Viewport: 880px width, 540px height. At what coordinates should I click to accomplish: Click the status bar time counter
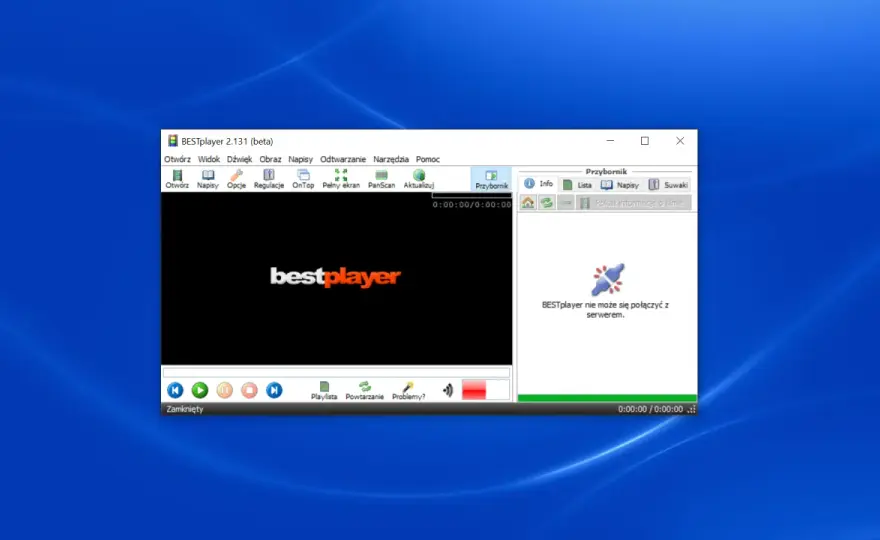point(650,409)
